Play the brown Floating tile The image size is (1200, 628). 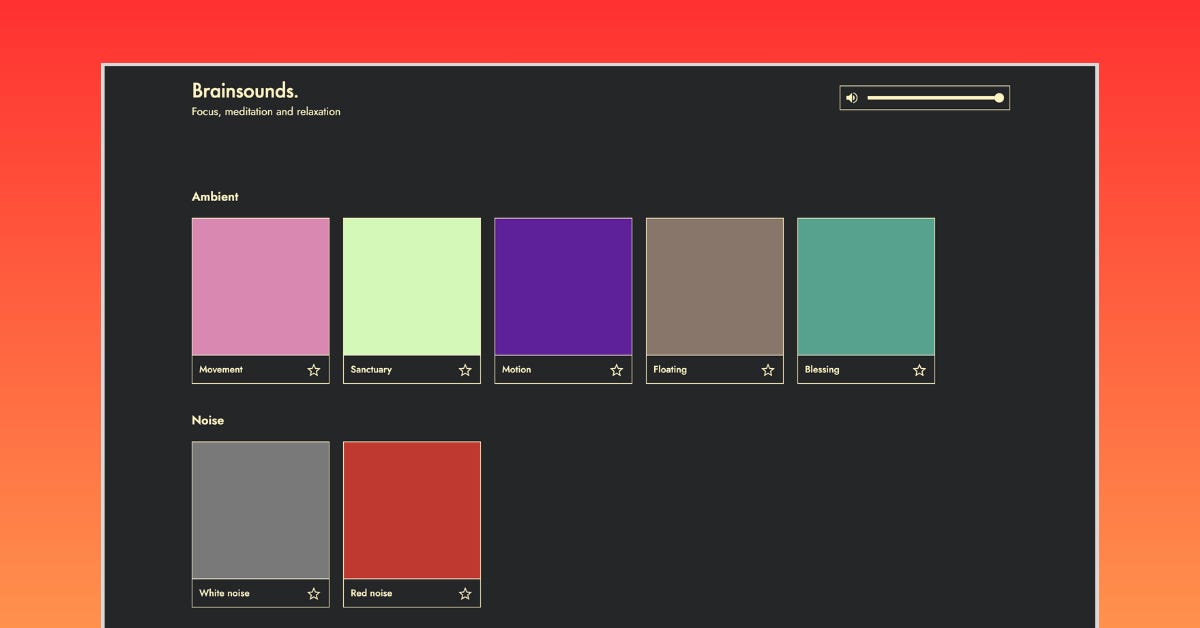pos(715,287)
